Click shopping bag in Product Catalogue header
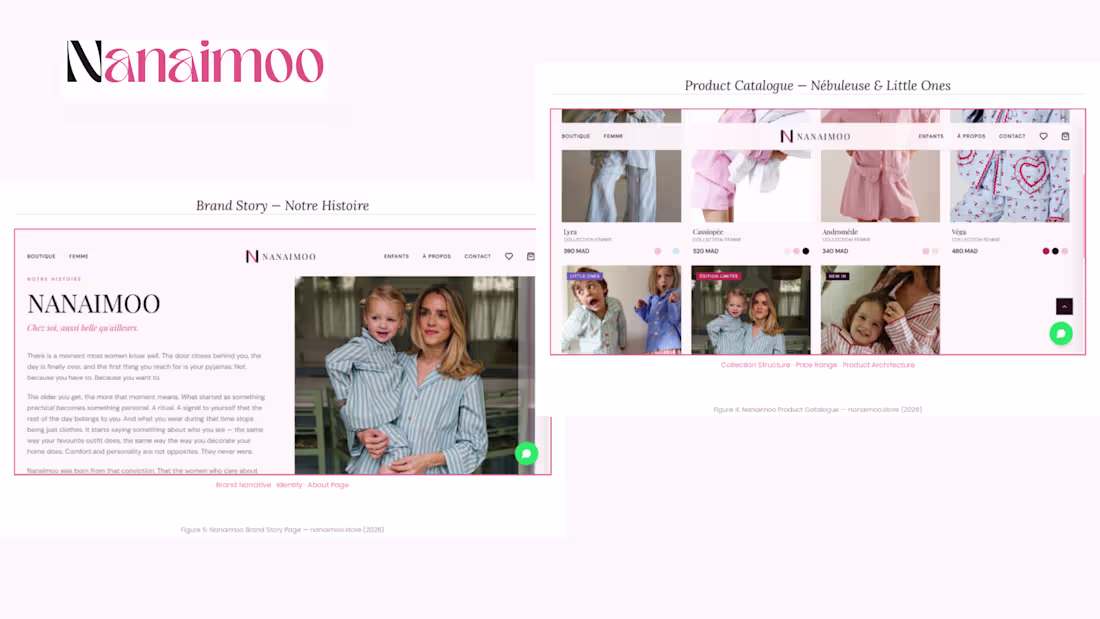The image size is (1100, 619). [x=1065, y=136]
